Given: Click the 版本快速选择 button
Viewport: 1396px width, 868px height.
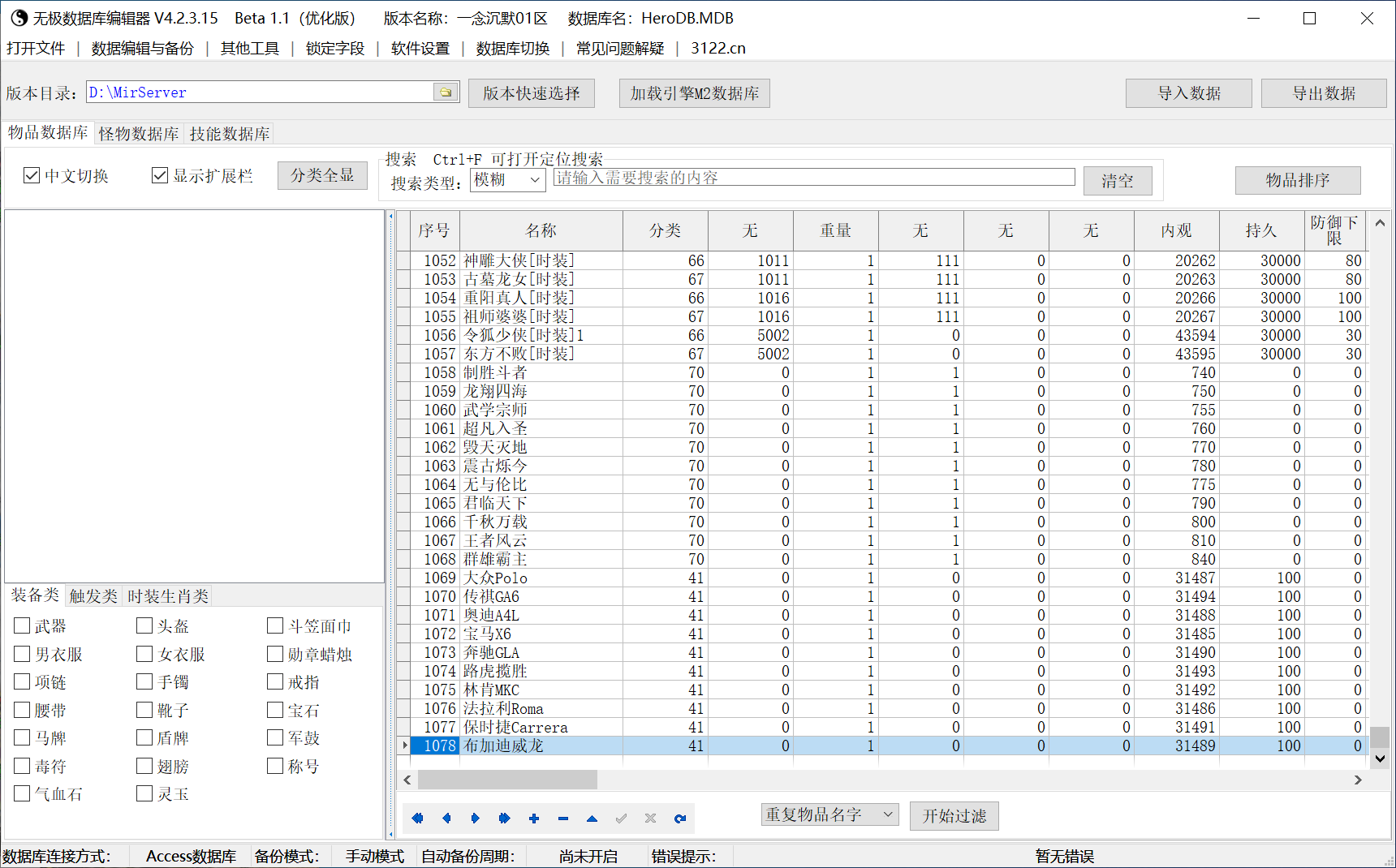Looking at the screenshot, I should 532,93.
